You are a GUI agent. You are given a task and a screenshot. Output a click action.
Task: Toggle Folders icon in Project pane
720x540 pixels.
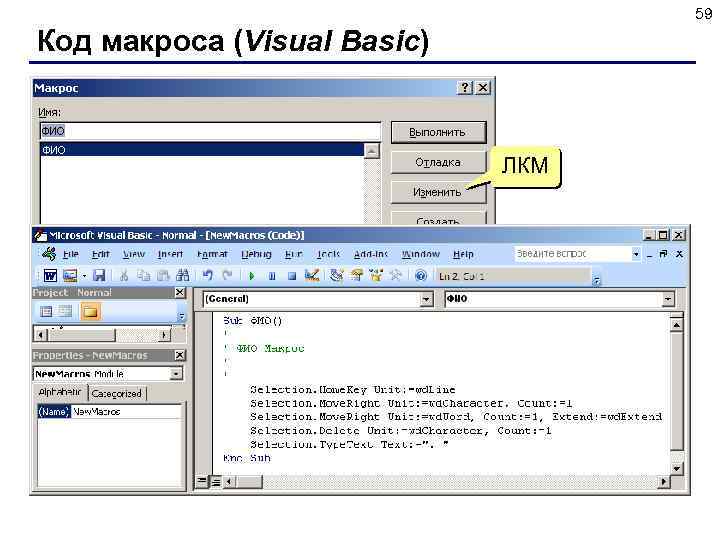[90, 312]
